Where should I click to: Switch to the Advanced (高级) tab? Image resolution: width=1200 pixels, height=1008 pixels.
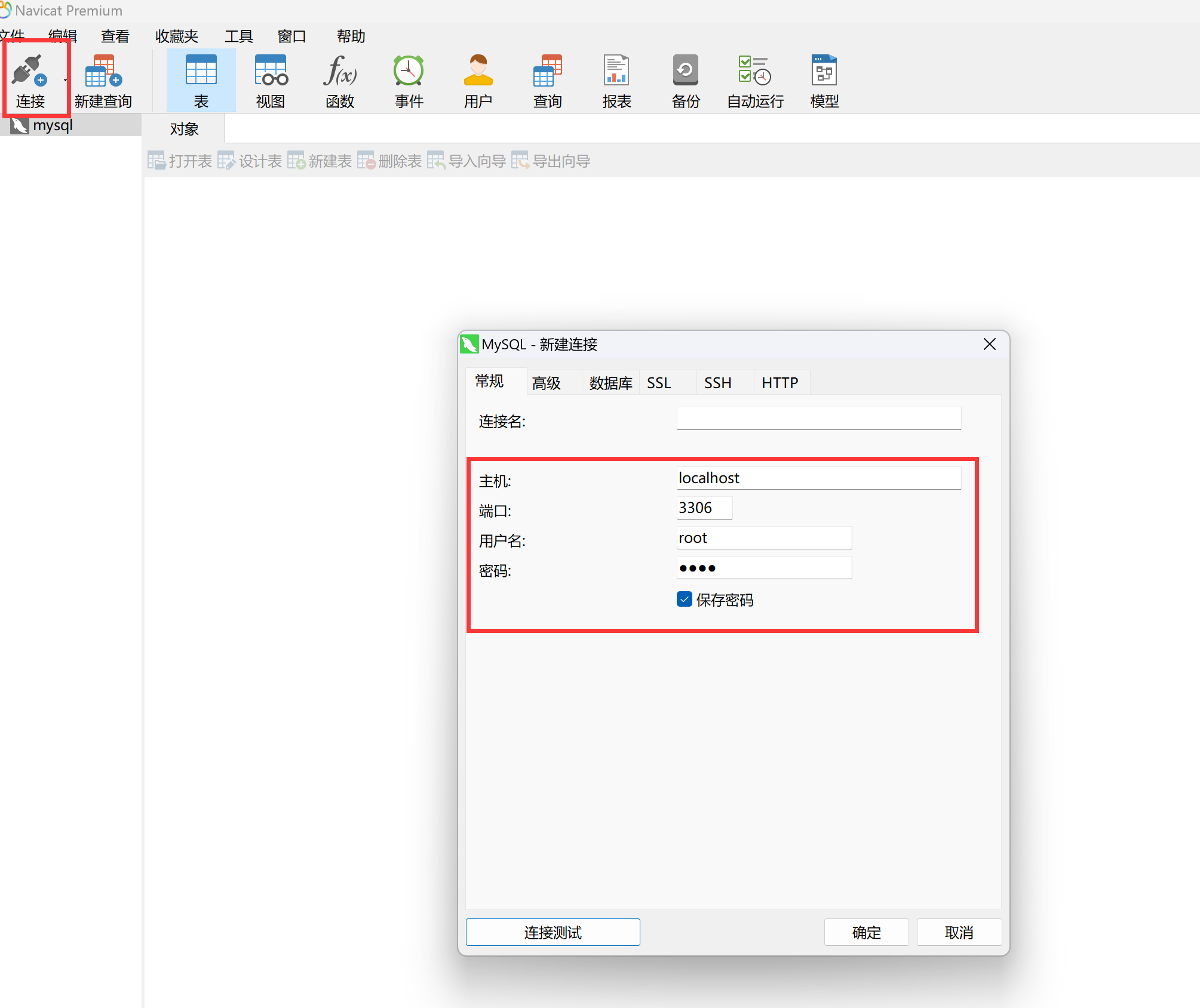(546, 383)
